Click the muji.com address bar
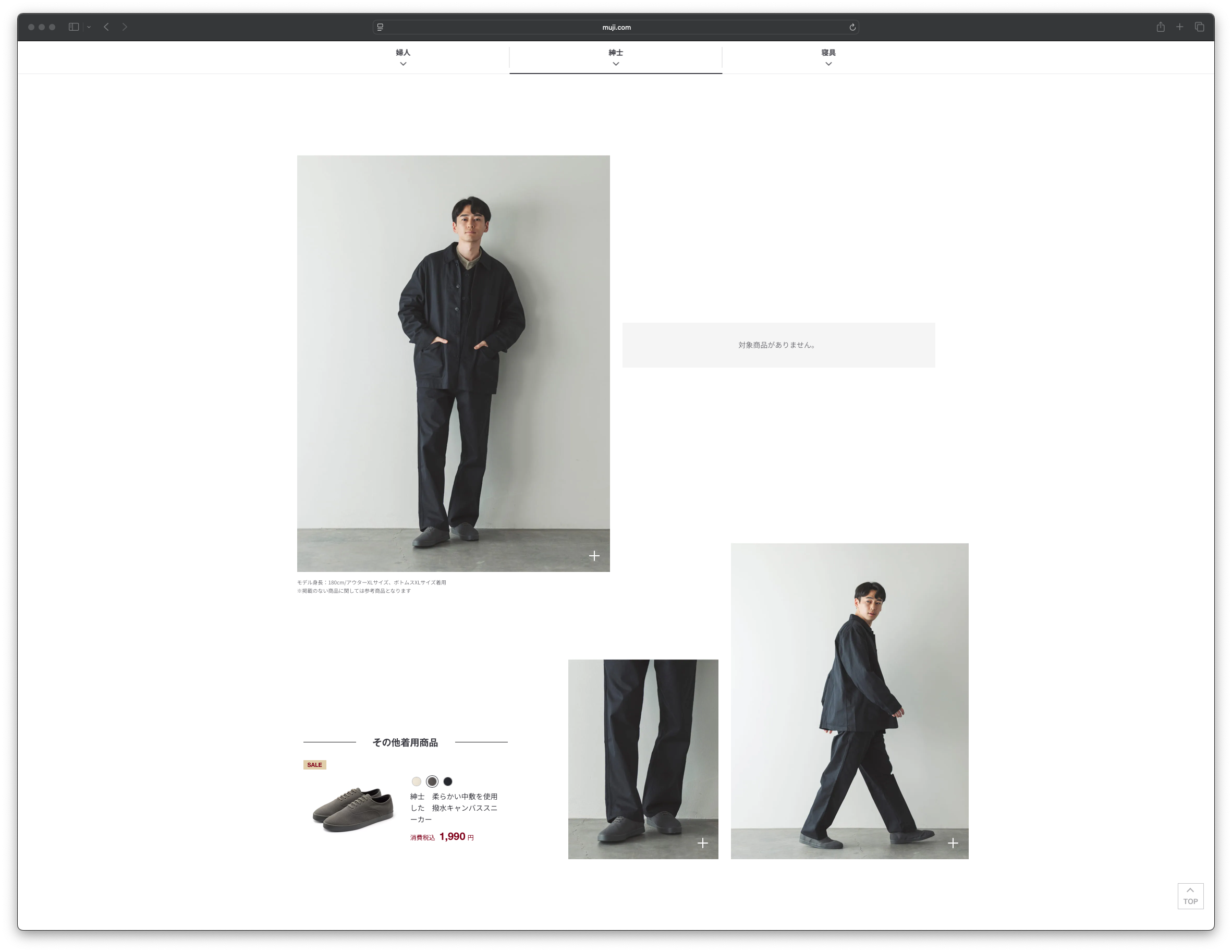 pos(616,27)
